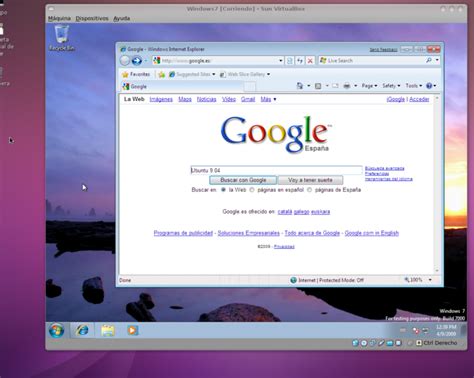Click the taskbar clock showing date

tap(446, 330)
